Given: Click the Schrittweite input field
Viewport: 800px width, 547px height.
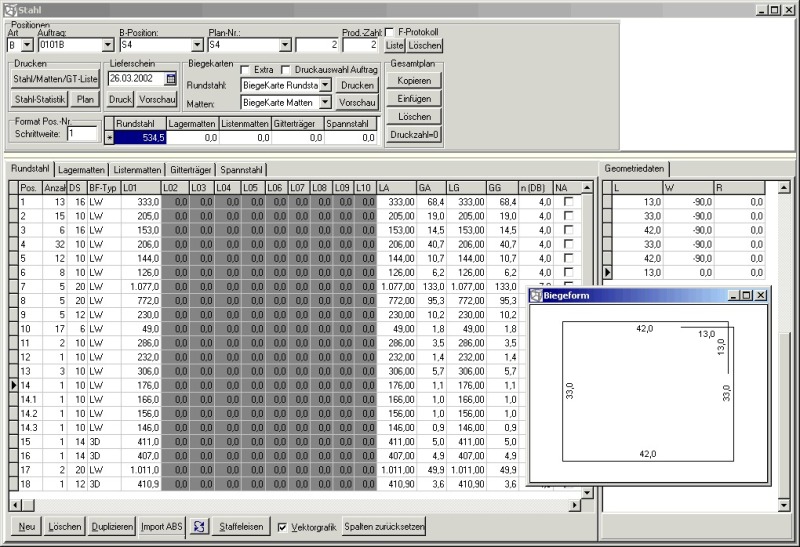Looking at the screenshot, I should [x=82, y=134].
